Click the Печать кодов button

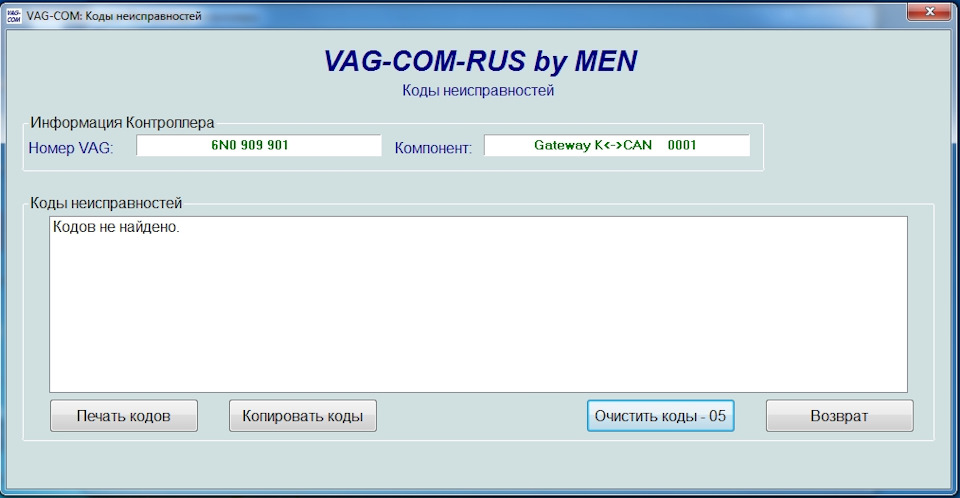tap(124, 416)
